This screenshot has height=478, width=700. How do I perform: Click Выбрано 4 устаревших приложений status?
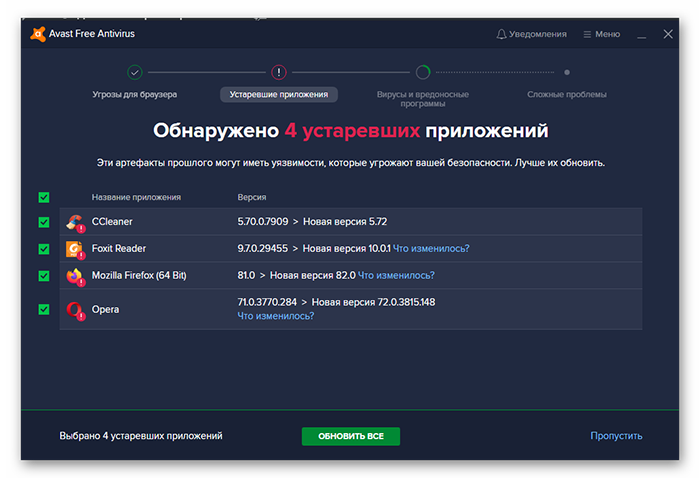[x=141, y=436]
